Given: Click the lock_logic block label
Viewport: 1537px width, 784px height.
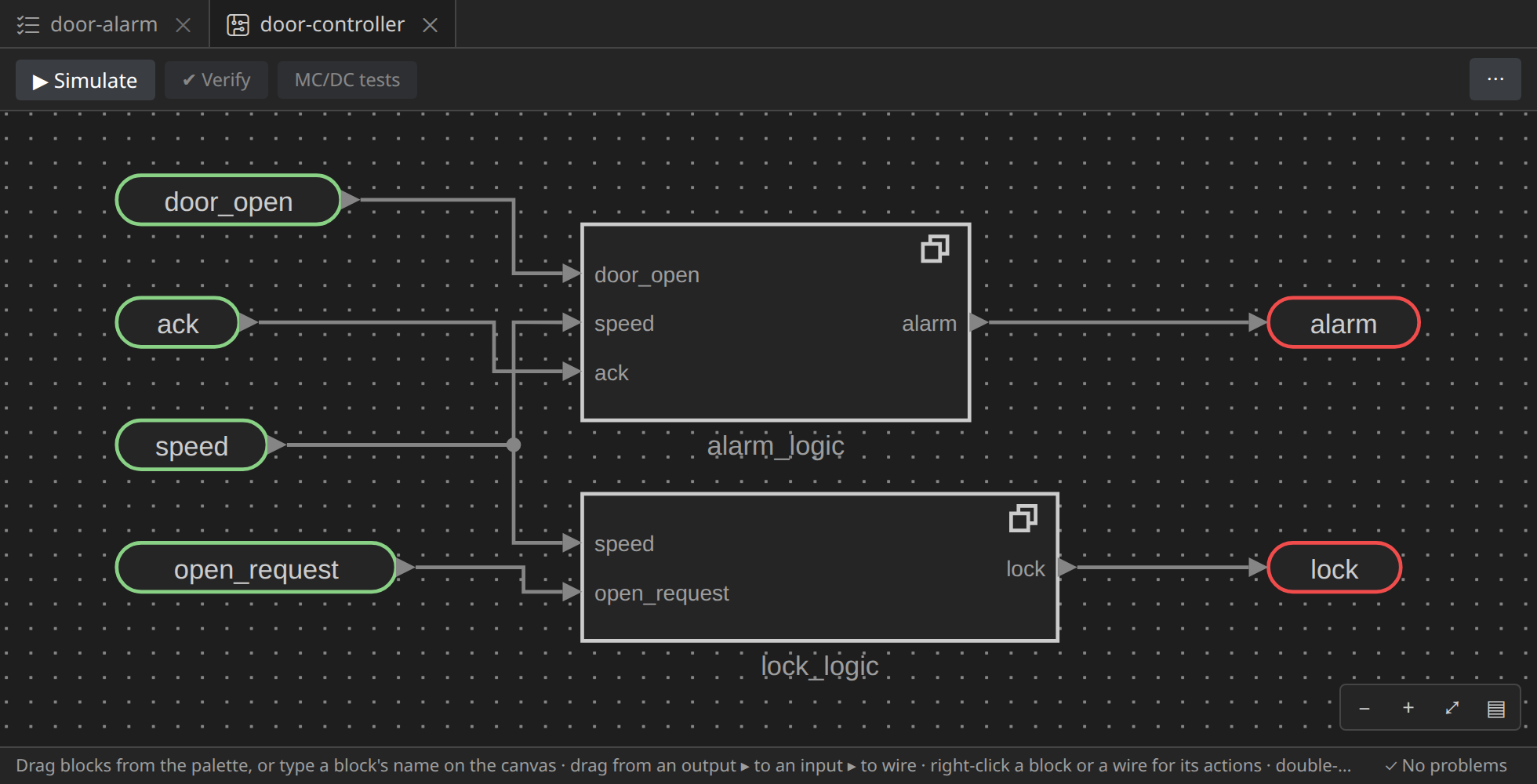Looking at the screenshot, I should click(x=819, y=666).
